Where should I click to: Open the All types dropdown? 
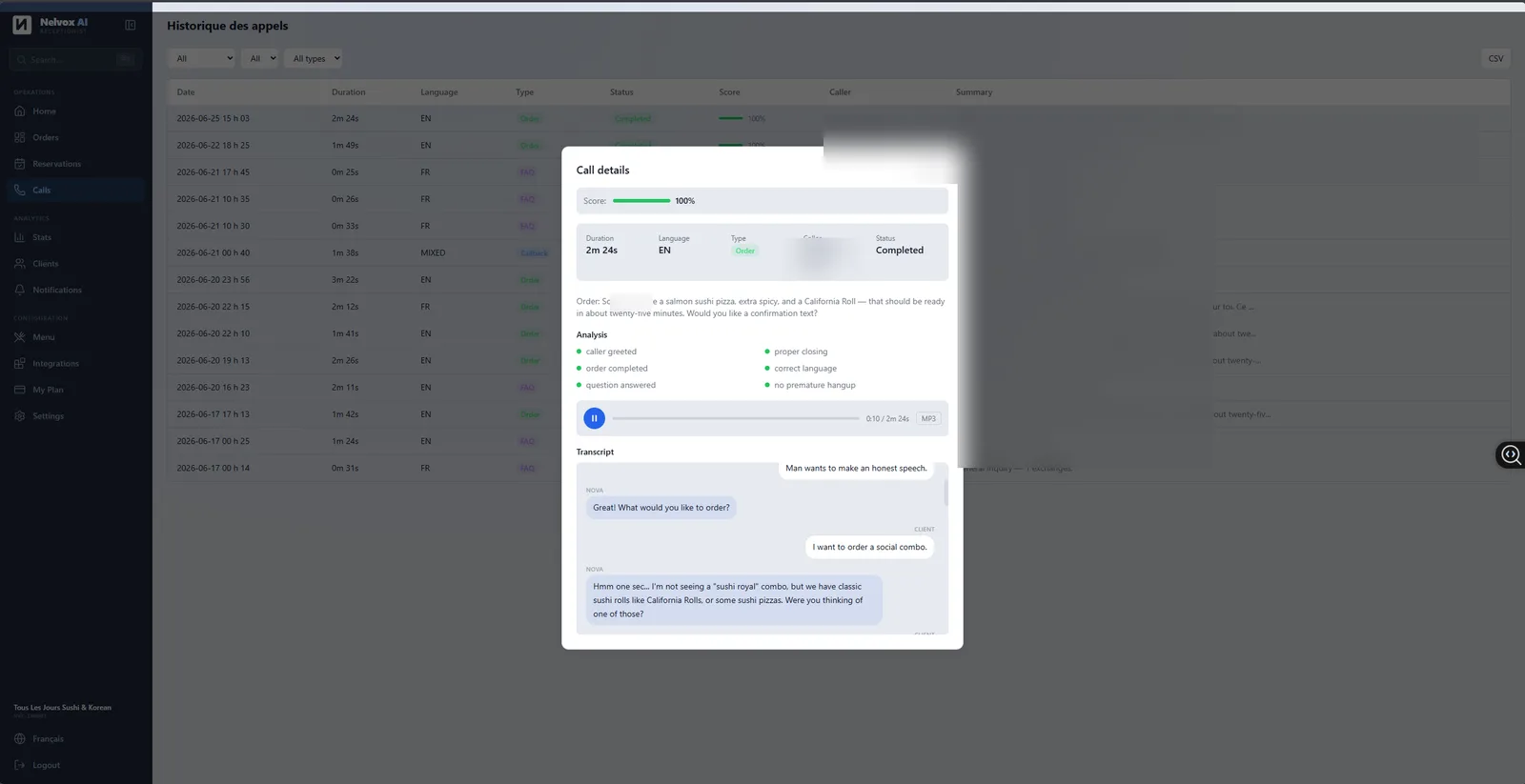tap(315, 58)
